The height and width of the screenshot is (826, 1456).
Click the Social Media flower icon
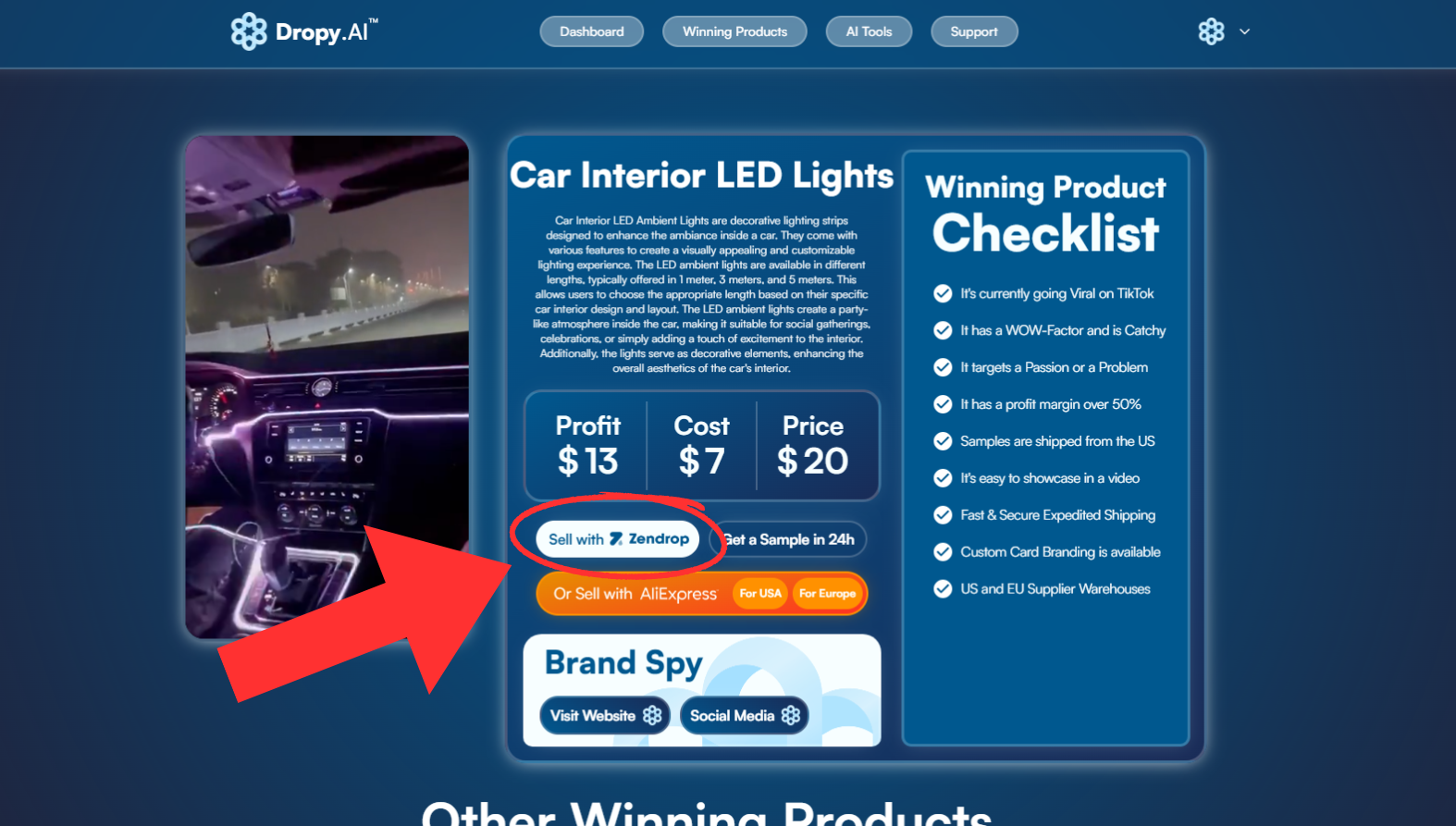pos(790,715)
